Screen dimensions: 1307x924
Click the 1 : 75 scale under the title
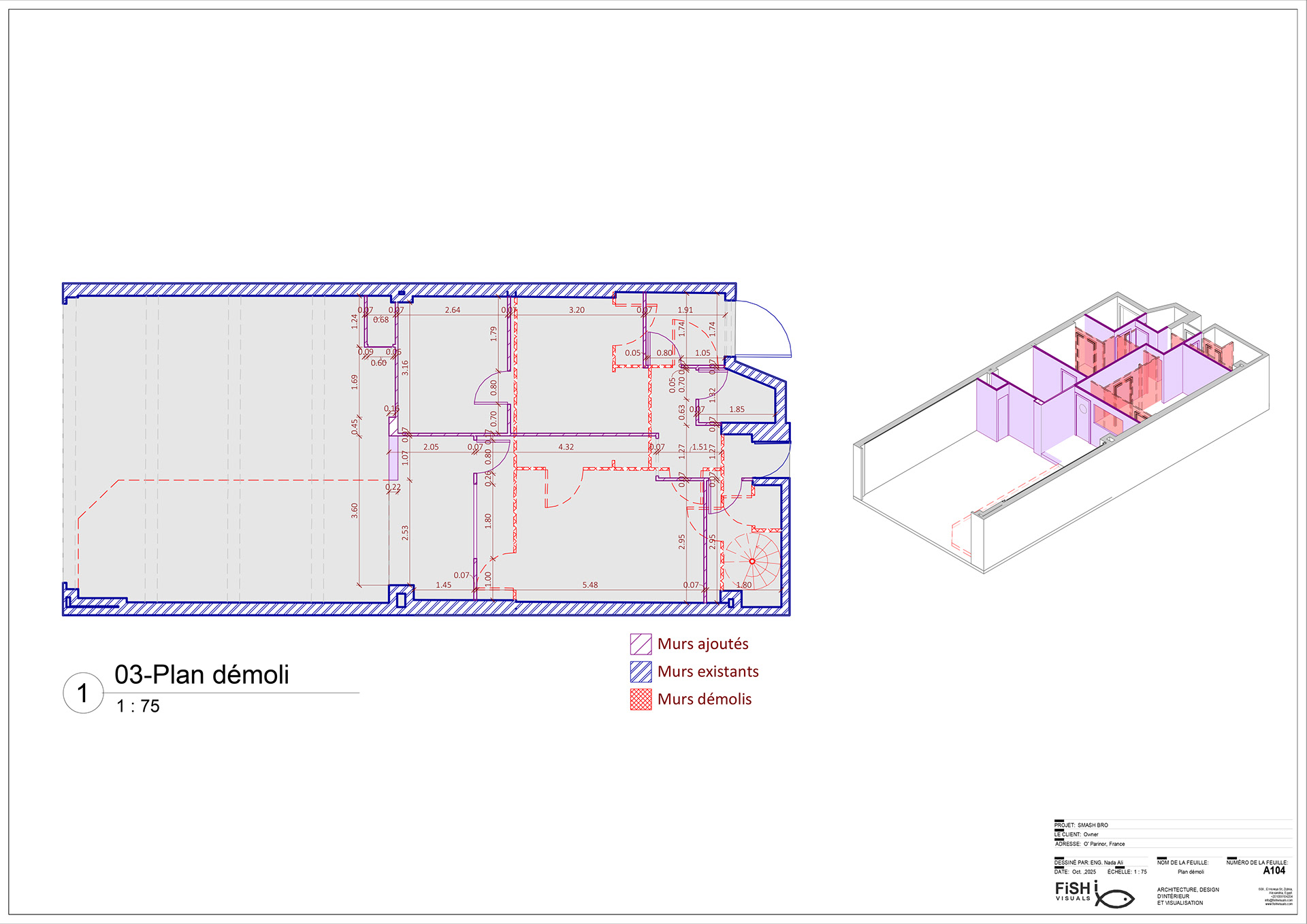[x=138, y=706]
